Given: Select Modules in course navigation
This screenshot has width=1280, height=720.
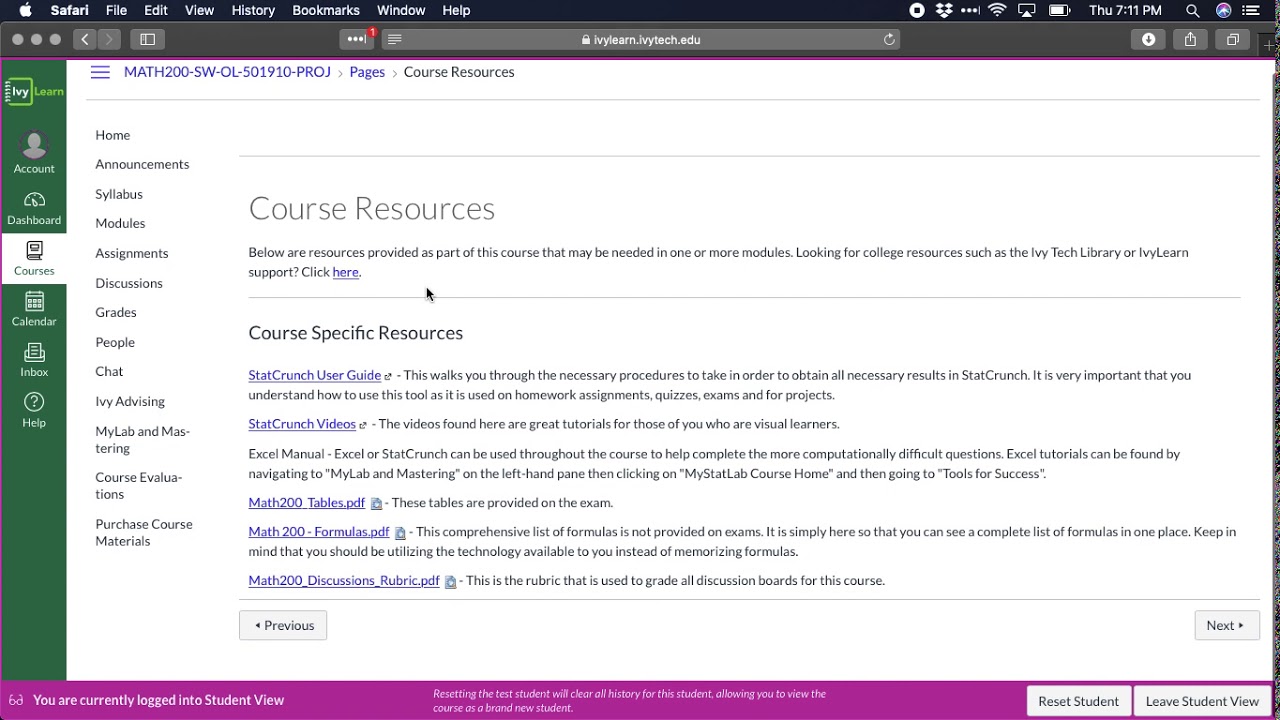Looking at the screenshot, I should (120, 223).
